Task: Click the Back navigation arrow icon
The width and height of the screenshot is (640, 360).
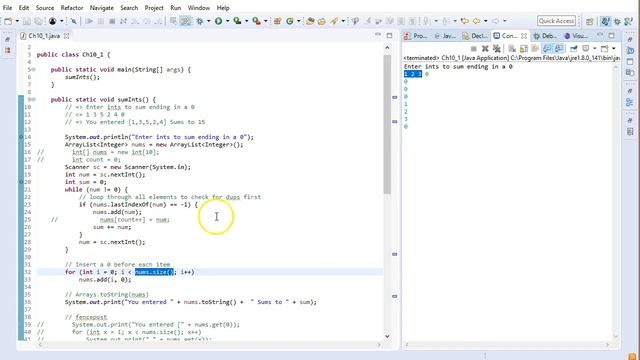Action: [x=476, y=21]
